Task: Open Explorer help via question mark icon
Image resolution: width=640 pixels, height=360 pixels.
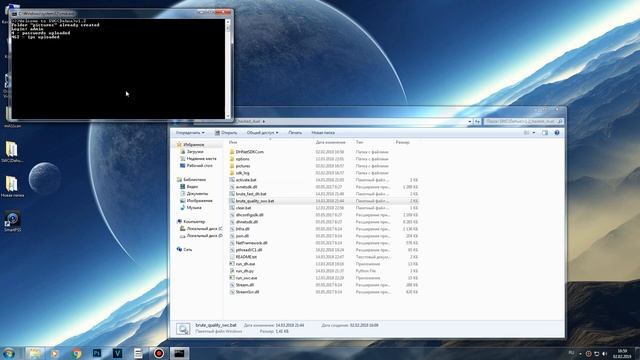Action: point(557,133)
